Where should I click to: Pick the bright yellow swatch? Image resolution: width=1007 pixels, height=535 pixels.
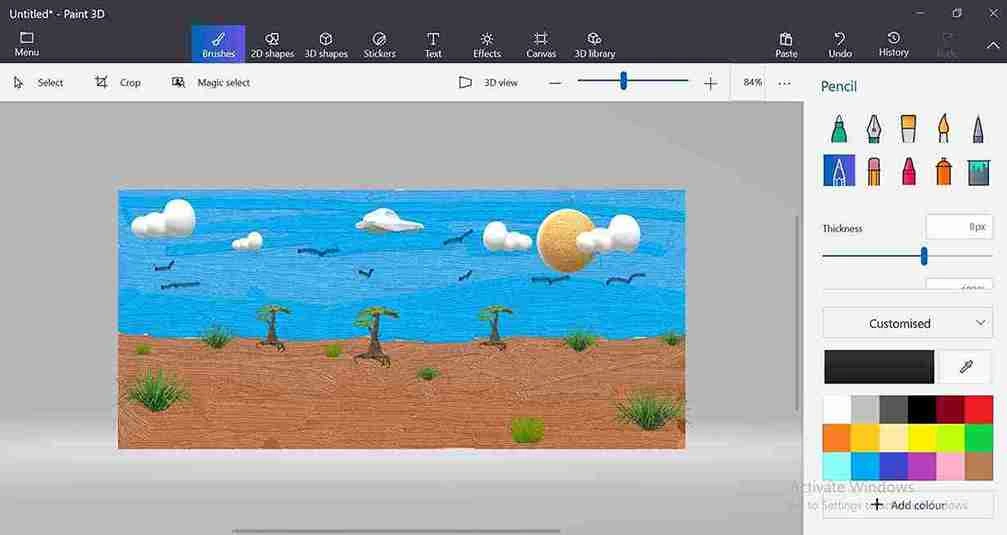click(x=922, y=438)
